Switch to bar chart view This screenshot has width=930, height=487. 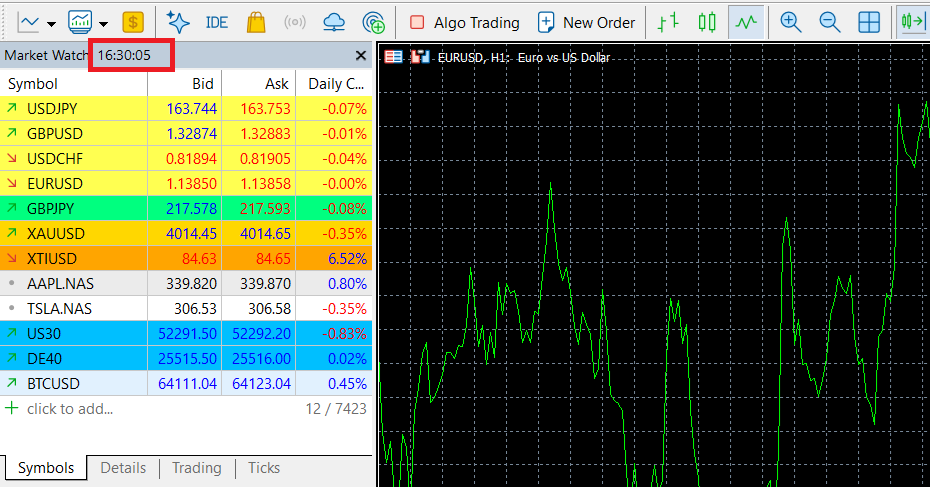[x=668, y=23]
